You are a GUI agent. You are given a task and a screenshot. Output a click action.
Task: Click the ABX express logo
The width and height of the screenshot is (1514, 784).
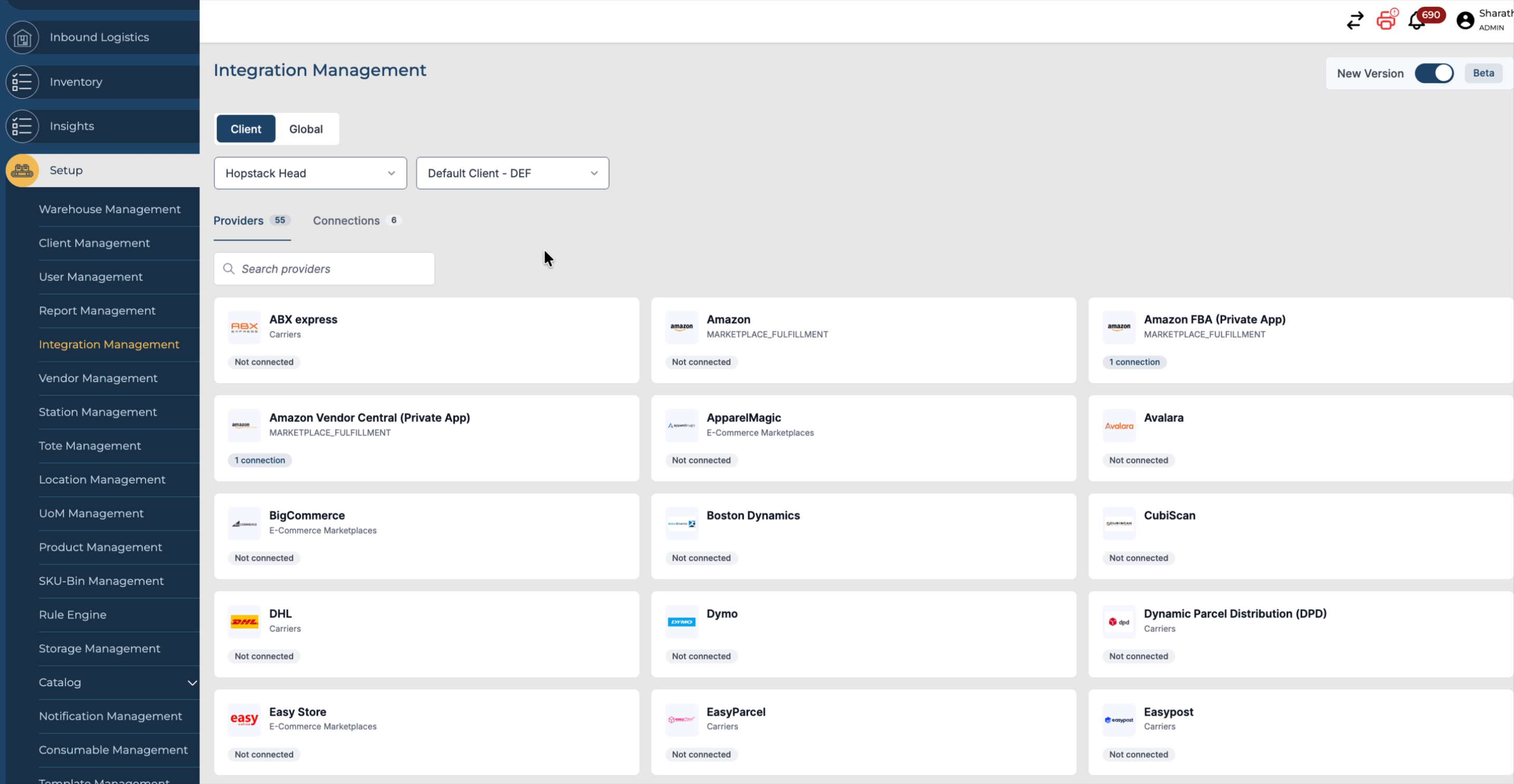(x=244, y=328)
